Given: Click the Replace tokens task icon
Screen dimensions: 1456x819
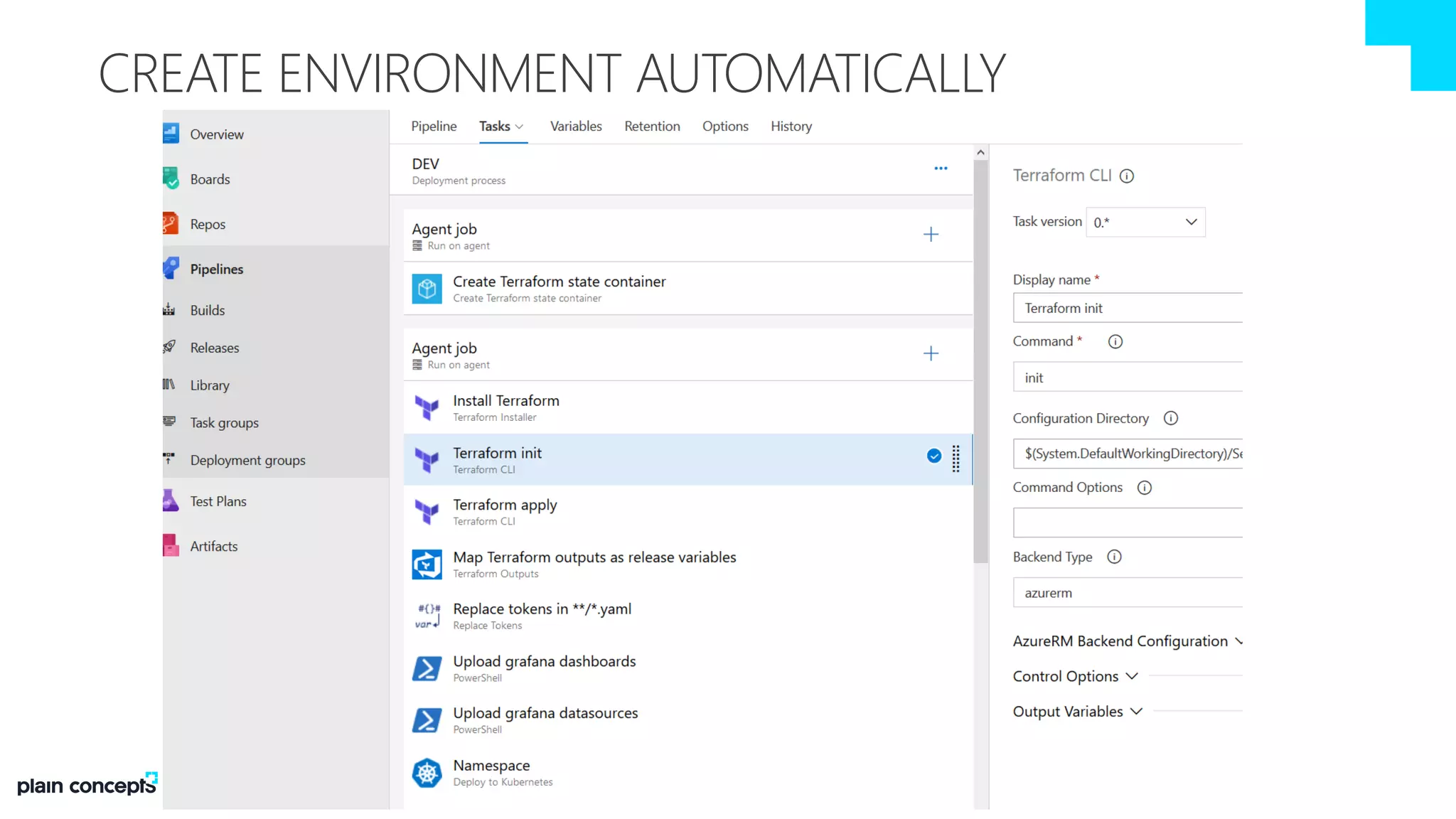Looking at the screenshot, I should 427,616.
